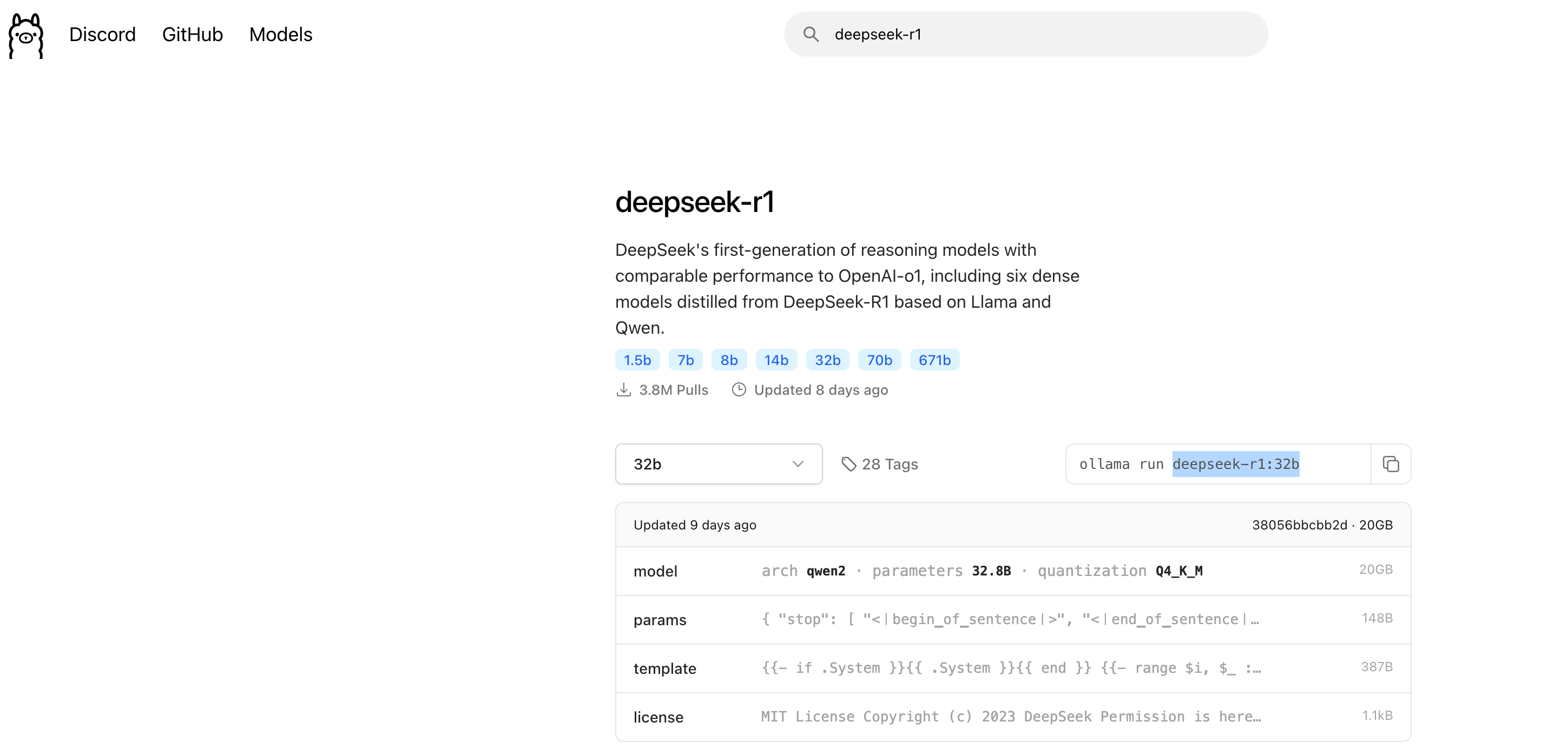Select the 70b size tag
The width and height of the screenshot is (1568, 755).
(x=879, y=360)
